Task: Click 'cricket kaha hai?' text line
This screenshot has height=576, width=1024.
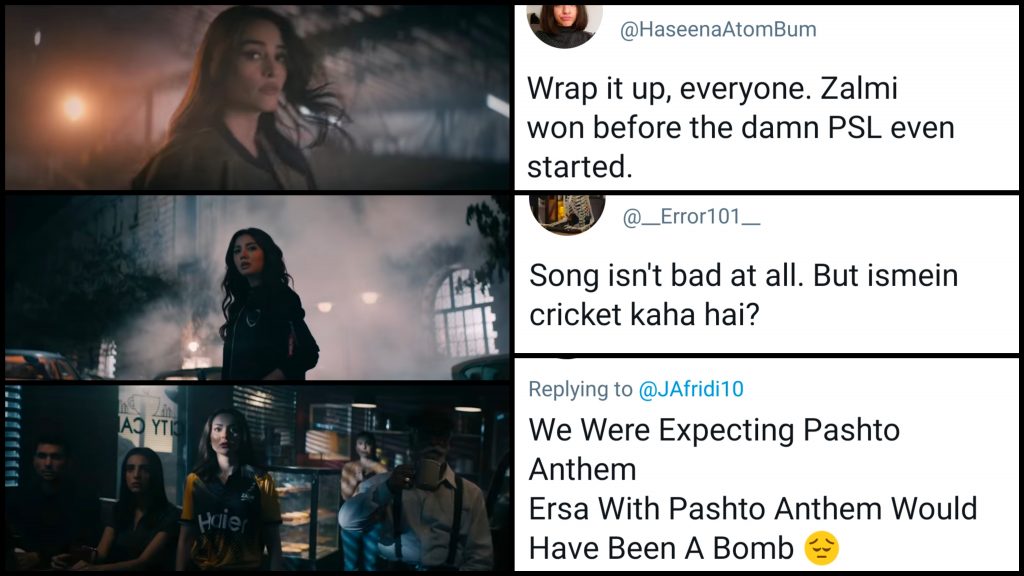Action: 644,315
